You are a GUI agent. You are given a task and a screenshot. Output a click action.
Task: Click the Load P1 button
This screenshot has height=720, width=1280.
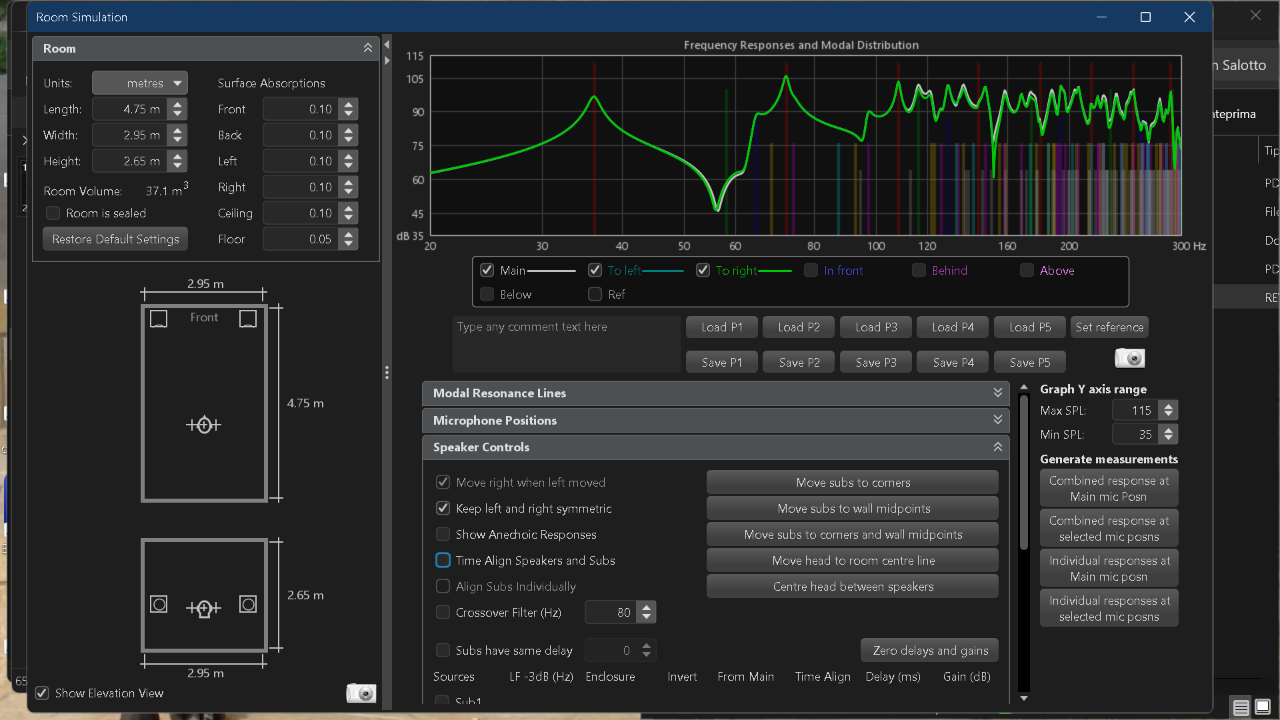click(721, 327)
